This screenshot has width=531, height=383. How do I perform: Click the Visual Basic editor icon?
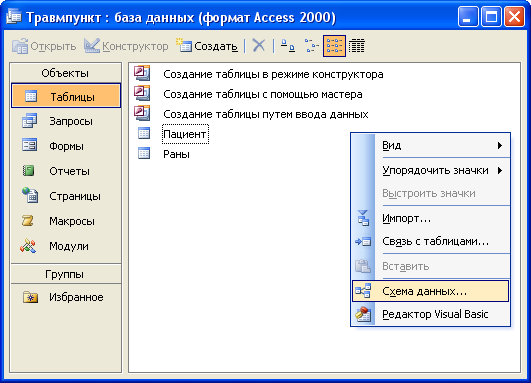tap(363, 314)
